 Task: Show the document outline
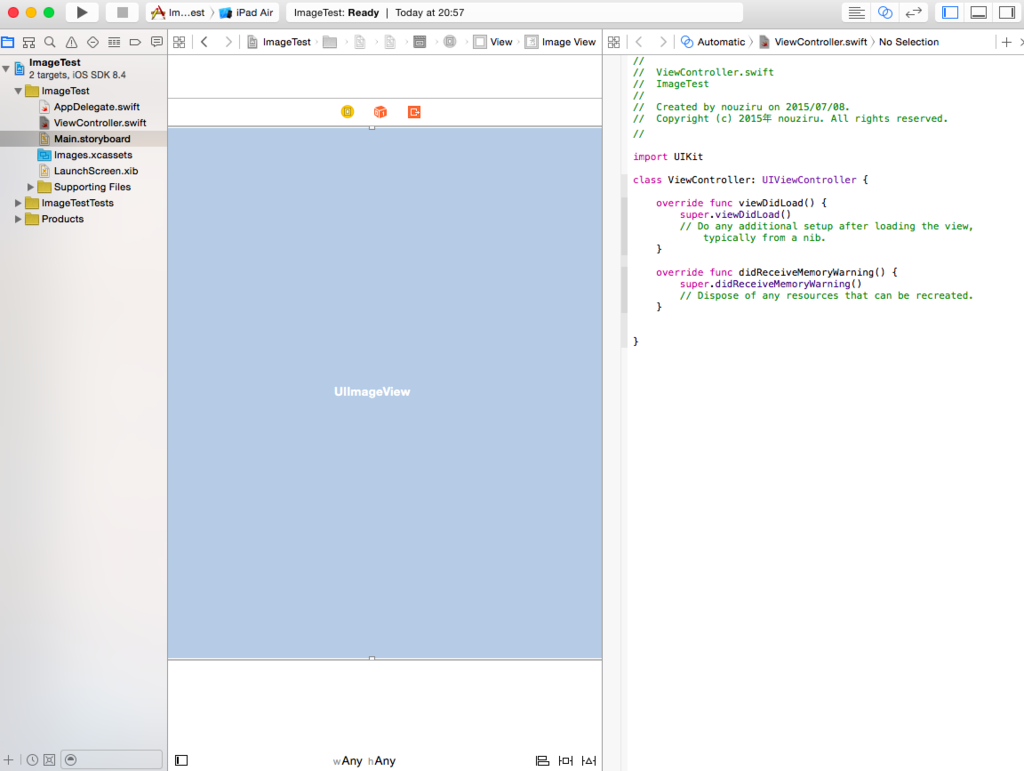[x=182, y=761]
